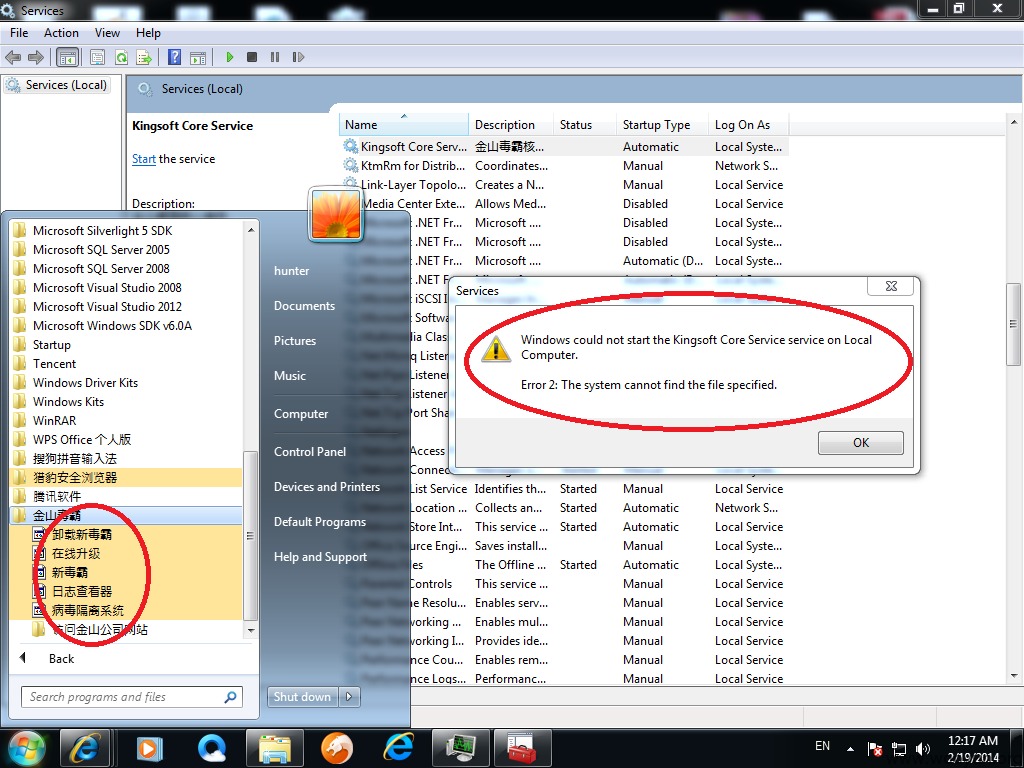Click the services list scroll-down arrow
This screenshot has height=768, width=1024.
click(1014, 676)
